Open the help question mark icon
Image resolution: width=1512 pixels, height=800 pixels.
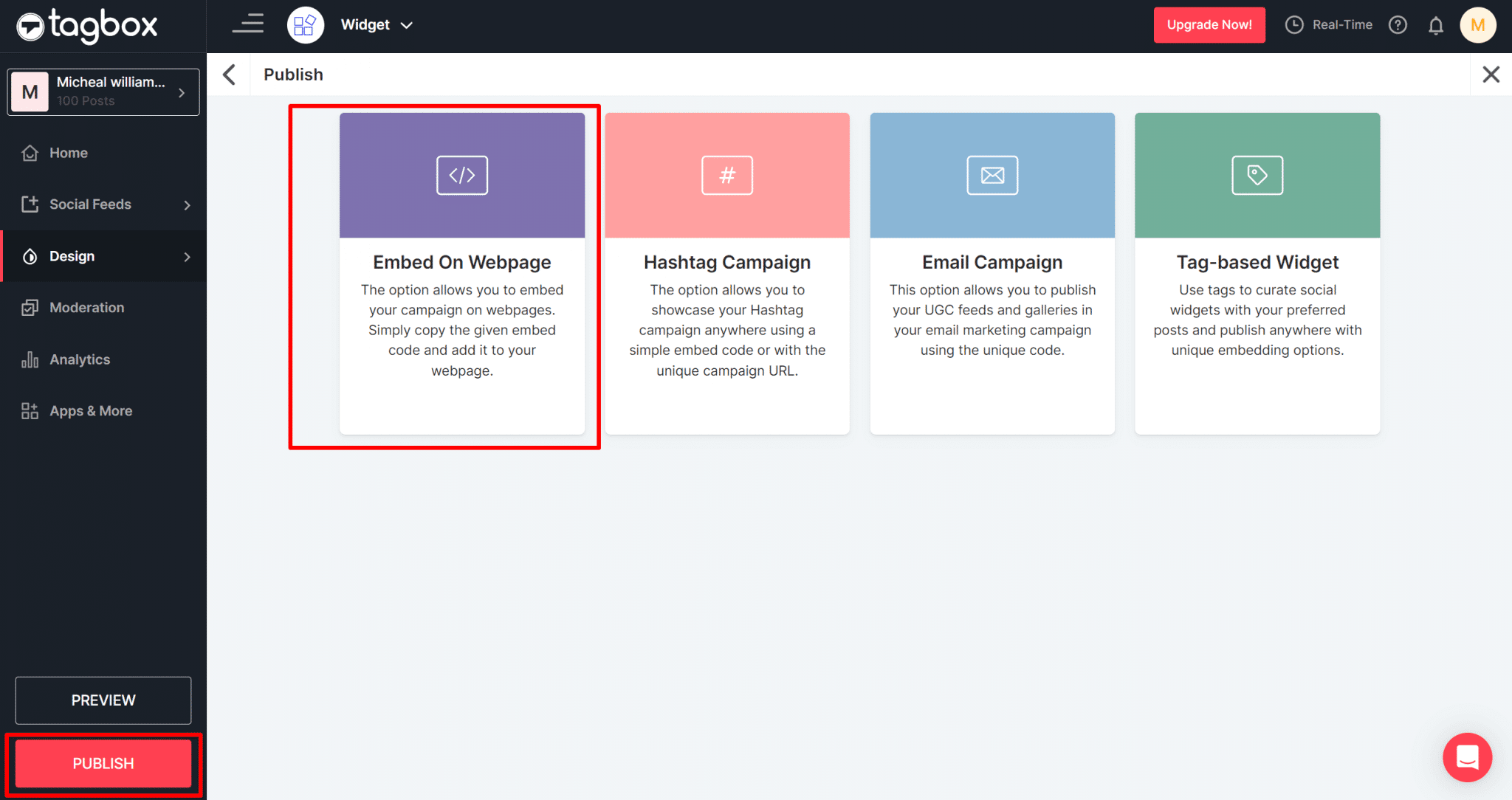[1398, 24]
